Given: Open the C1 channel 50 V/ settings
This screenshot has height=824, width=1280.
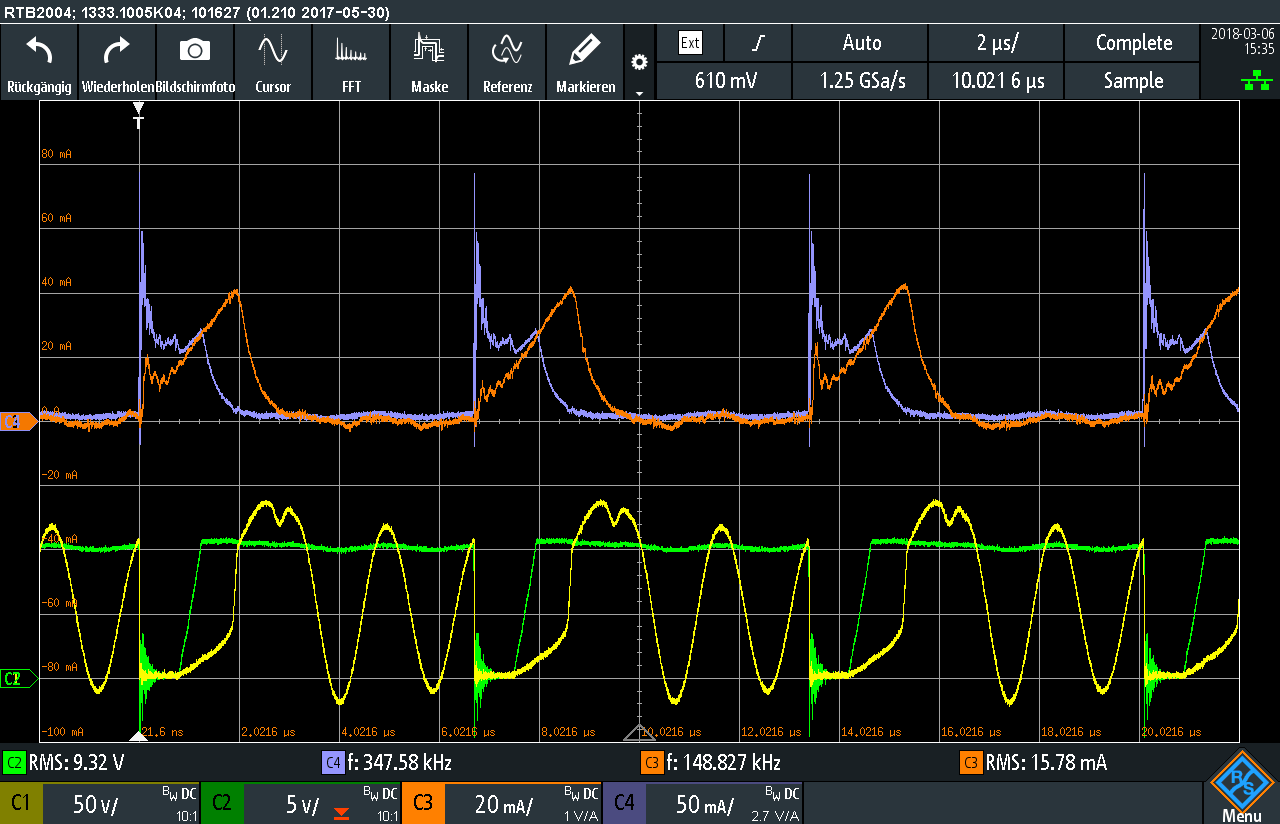Looking at the screenshot, I should point(100,803).
